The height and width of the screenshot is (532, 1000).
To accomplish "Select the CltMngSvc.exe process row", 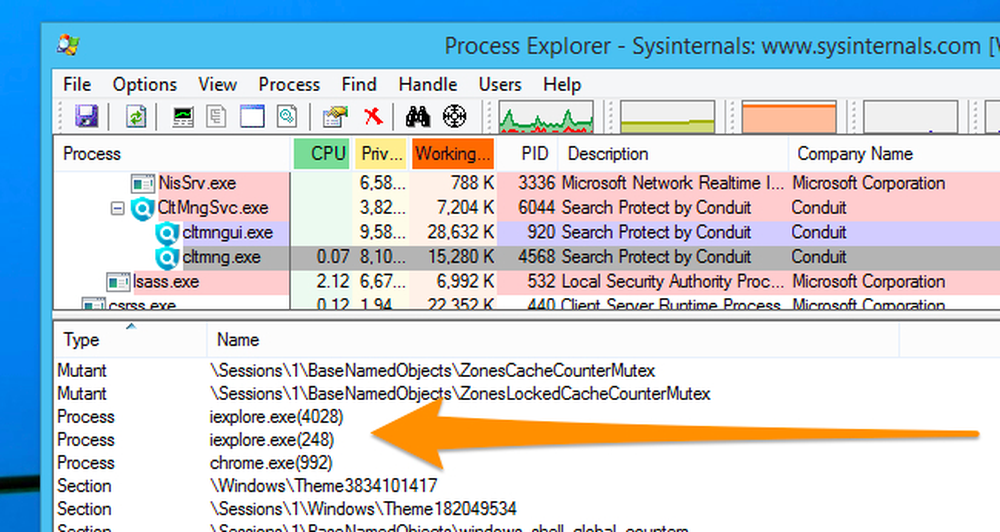I will pos(527,208).
